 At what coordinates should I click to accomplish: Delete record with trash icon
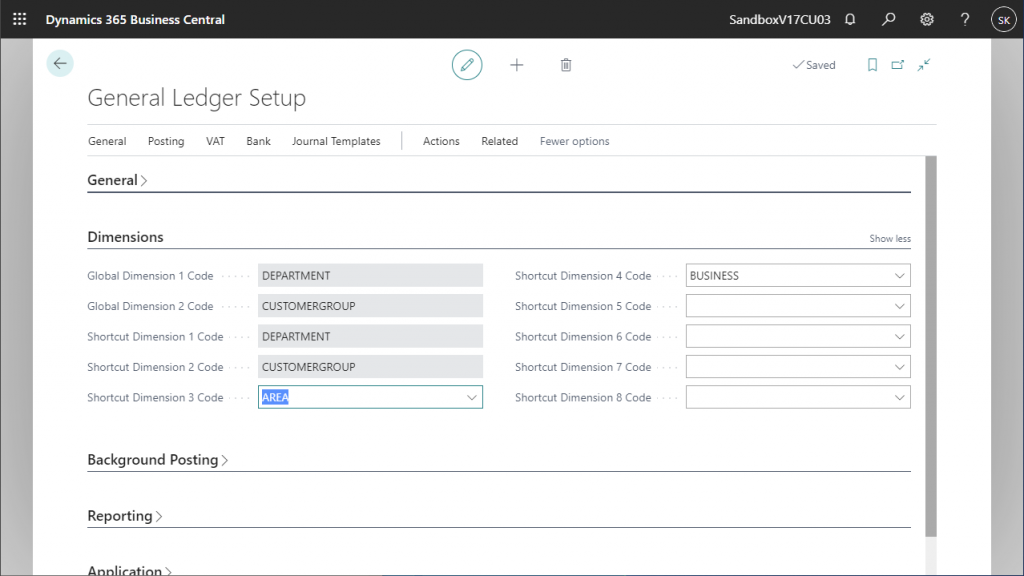(x=566, y=65)
